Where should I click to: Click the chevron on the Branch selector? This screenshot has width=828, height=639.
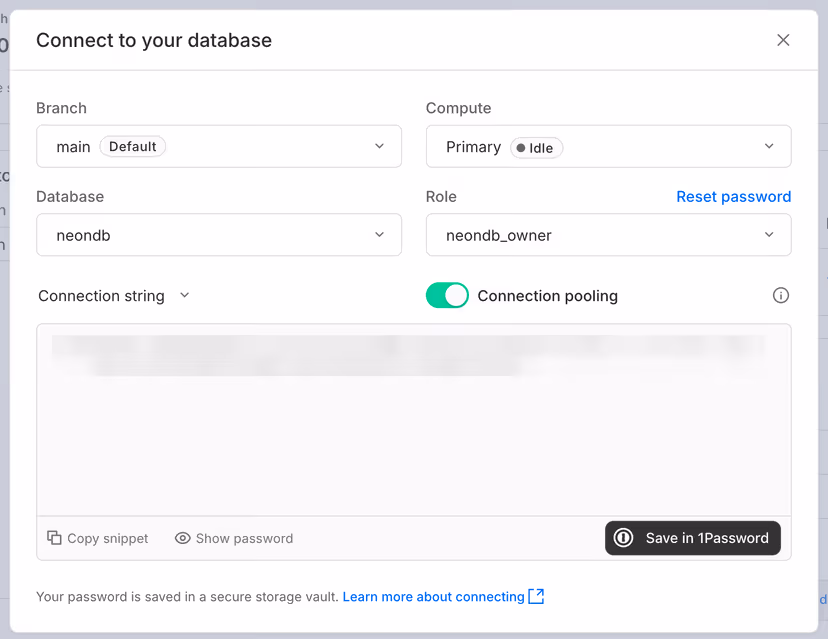click(380, 146)
